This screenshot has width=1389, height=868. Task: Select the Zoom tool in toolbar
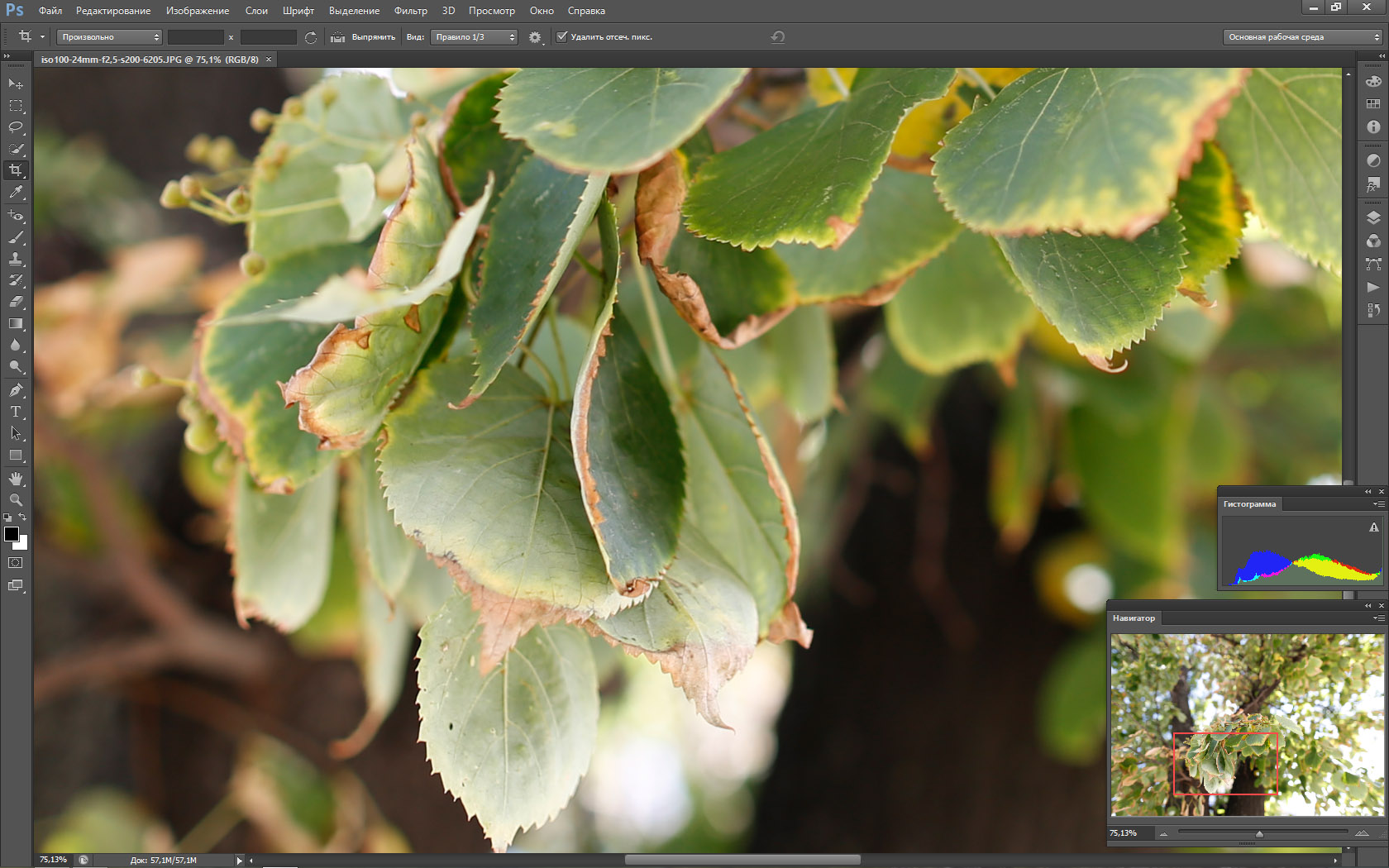coord(16,500)
